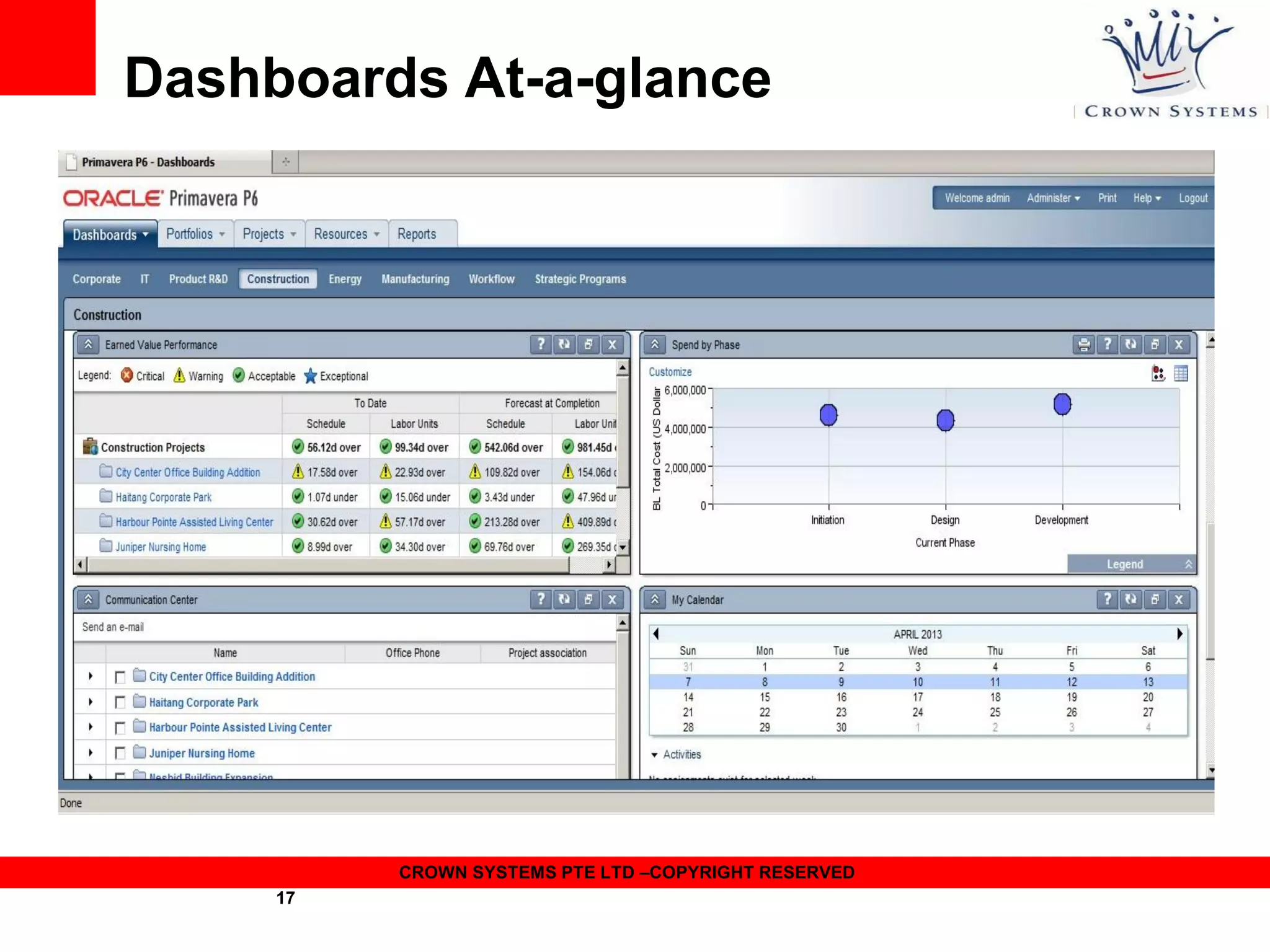Switch to the Product R&D dashboard
1270x952 pixels.
pos(198,279)
